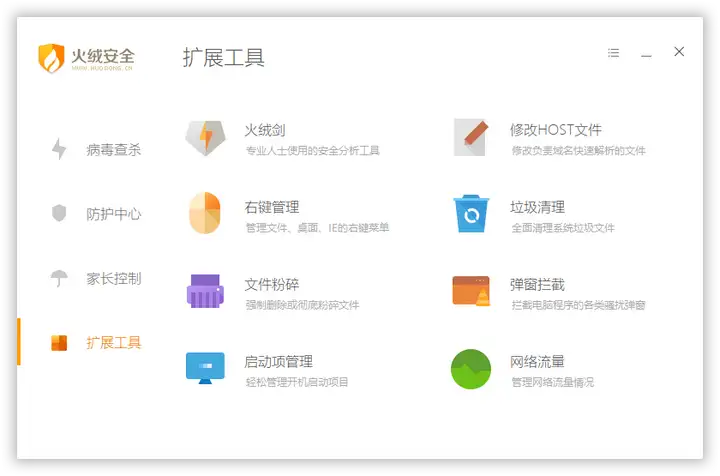Open the 火绒剑 pentagon lightning icon

click(x=205, y=138)
